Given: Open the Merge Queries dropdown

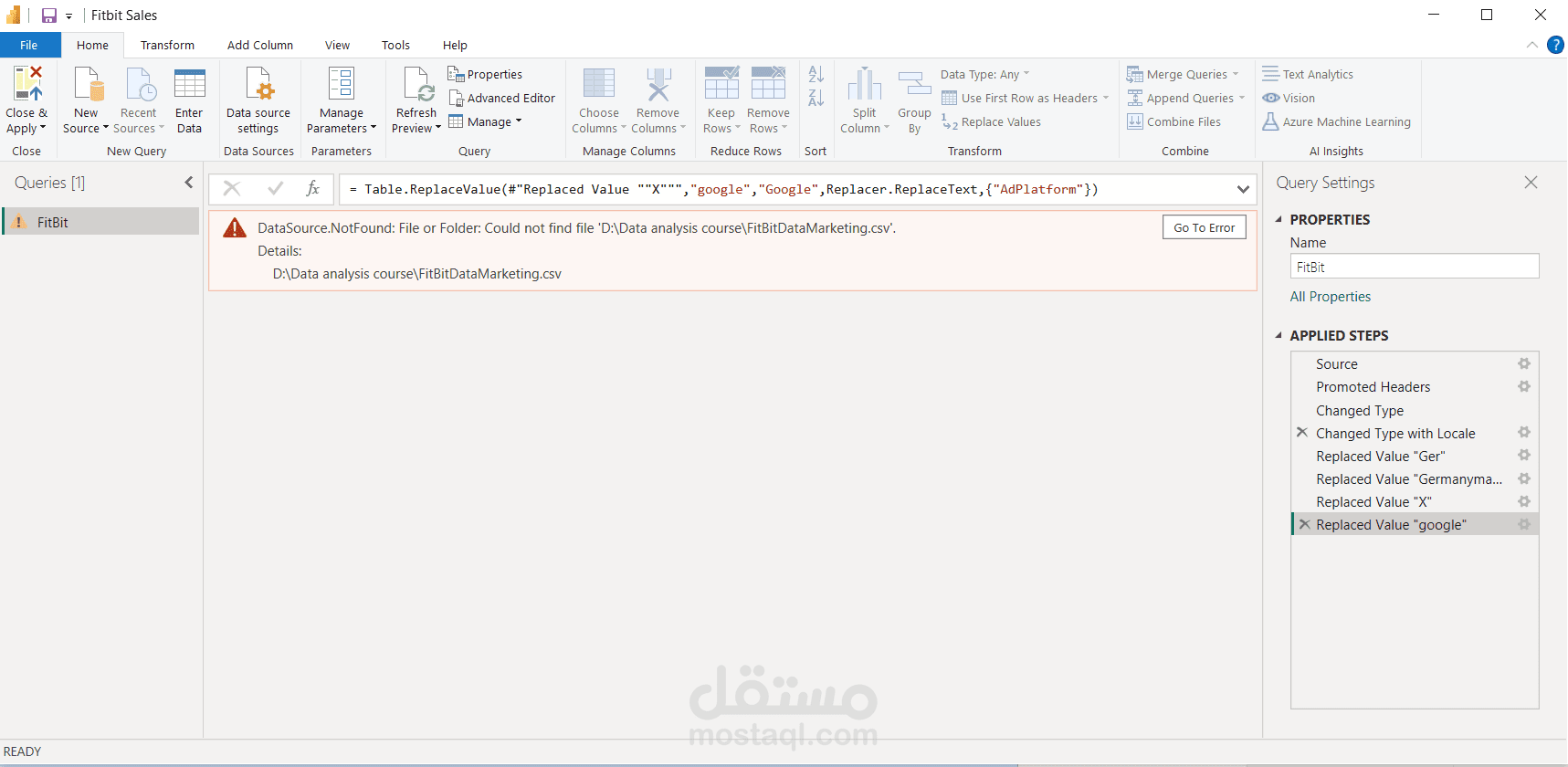Looking at the screenshot, I should [x=1236, y=74].
